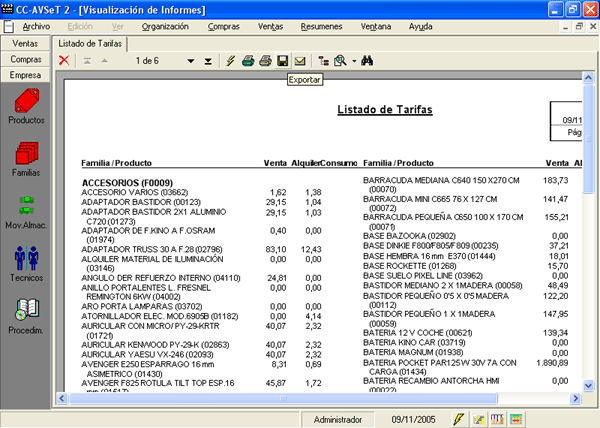The image size is (600, 428).
Task: Open the Resumenes menu
Action: coord(321,27)
